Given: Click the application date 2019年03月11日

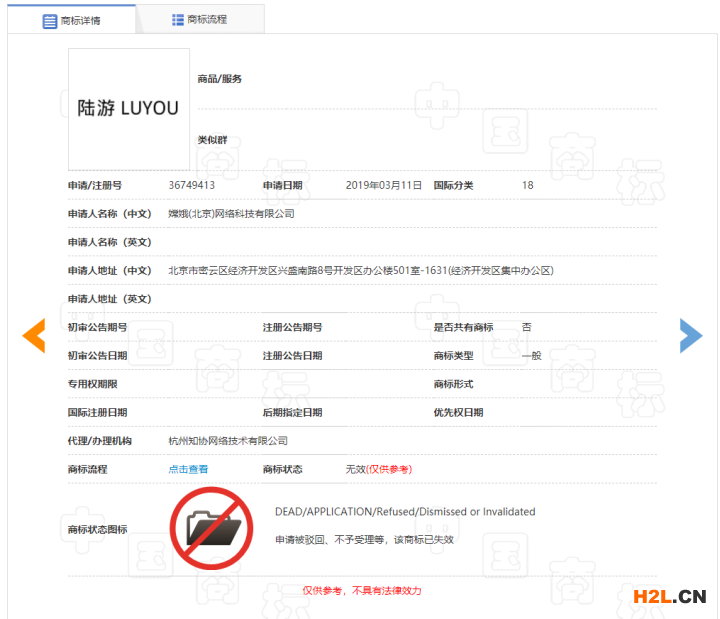Looking at the screenshot, I should [x=384, y=185].
